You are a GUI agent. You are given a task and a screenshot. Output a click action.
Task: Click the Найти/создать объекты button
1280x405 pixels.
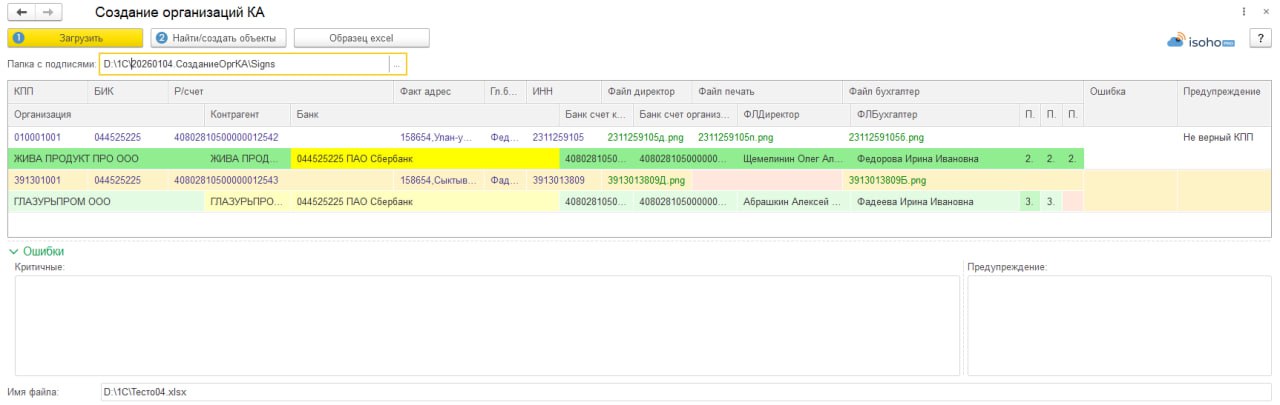click(x=219, y=38)
